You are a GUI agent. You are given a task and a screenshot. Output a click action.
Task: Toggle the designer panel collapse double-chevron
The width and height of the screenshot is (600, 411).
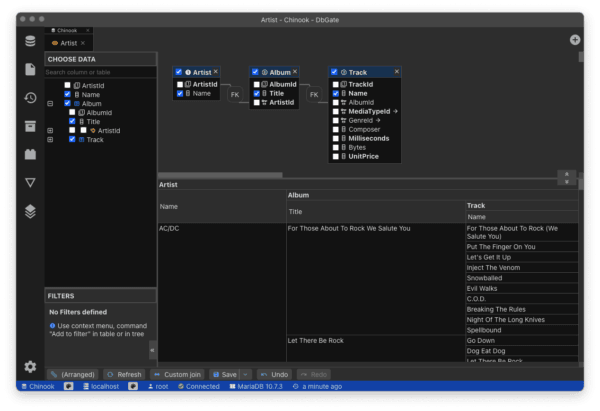[x=567, y=178]
